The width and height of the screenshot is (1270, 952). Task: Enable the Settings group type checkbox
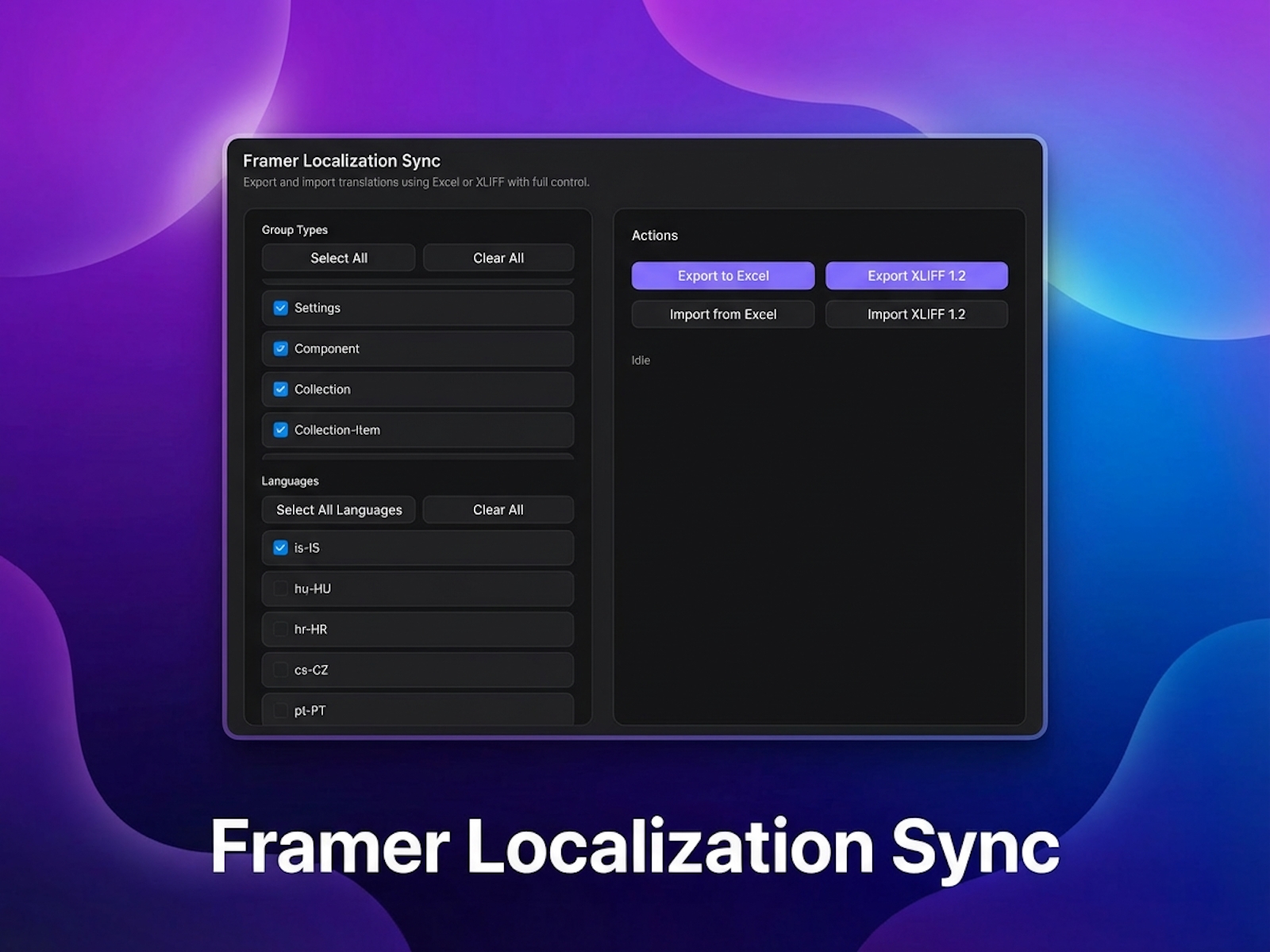pos(280,308)
